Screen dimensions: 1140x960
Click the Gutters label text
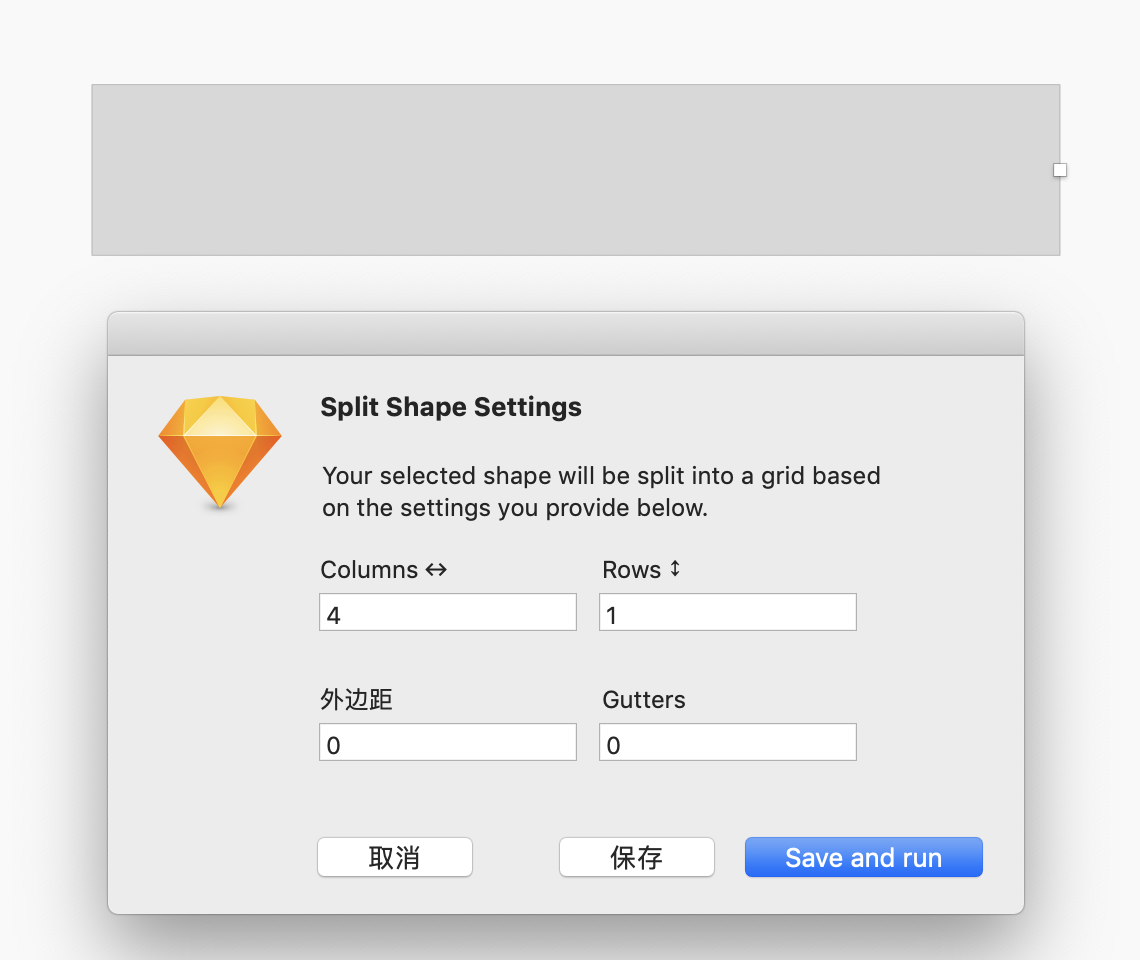(x=644, y=700)
